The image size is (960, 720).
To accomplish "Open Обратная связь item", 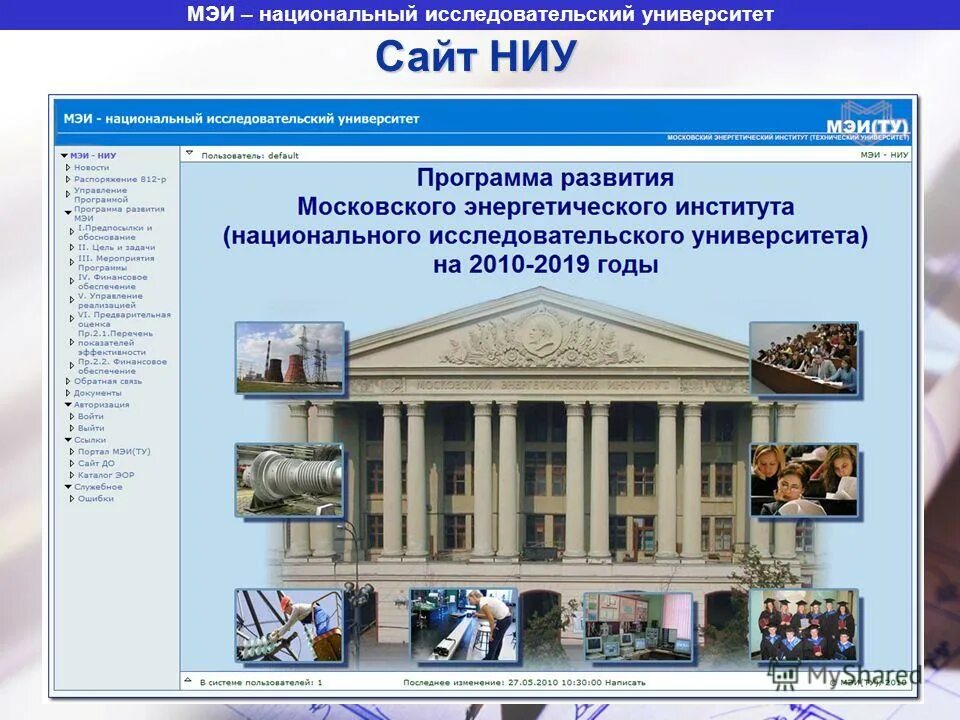I will pyautogui.click(x=108, y=381).
